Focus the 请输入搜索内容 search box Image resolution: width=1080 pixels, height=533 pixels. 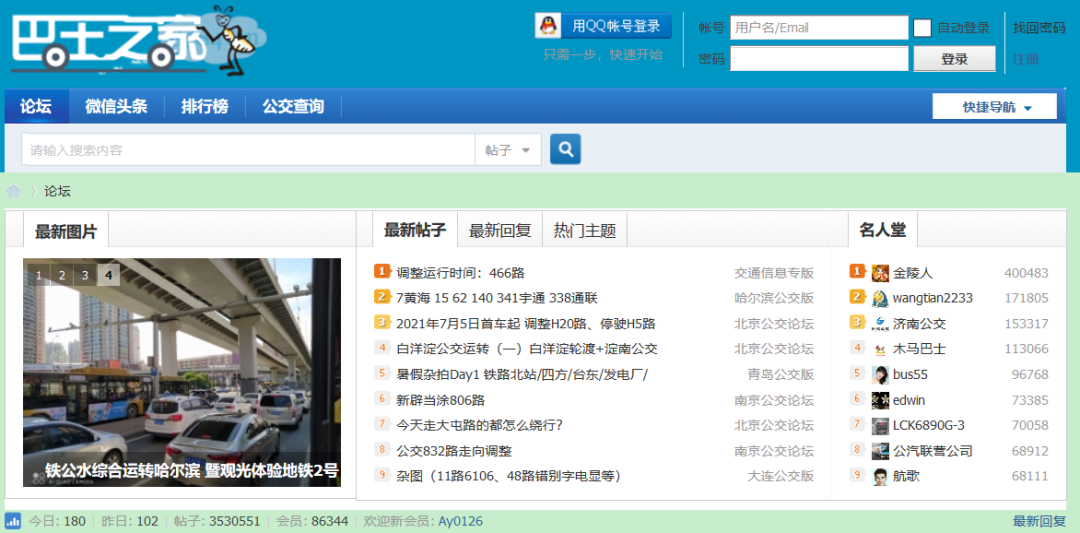249,150
